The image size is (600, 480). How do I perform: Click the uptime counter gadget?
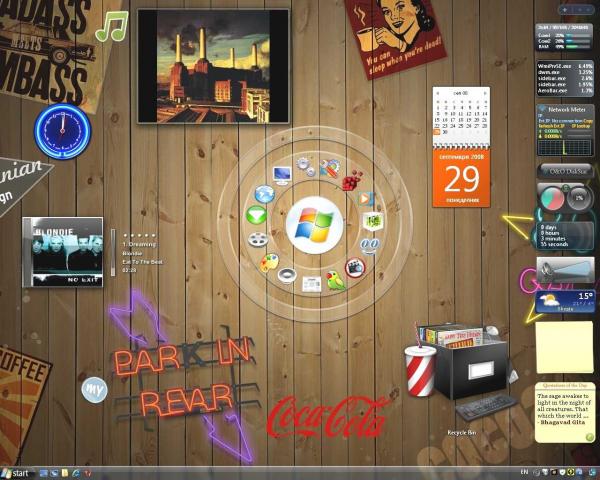(563, 236)
